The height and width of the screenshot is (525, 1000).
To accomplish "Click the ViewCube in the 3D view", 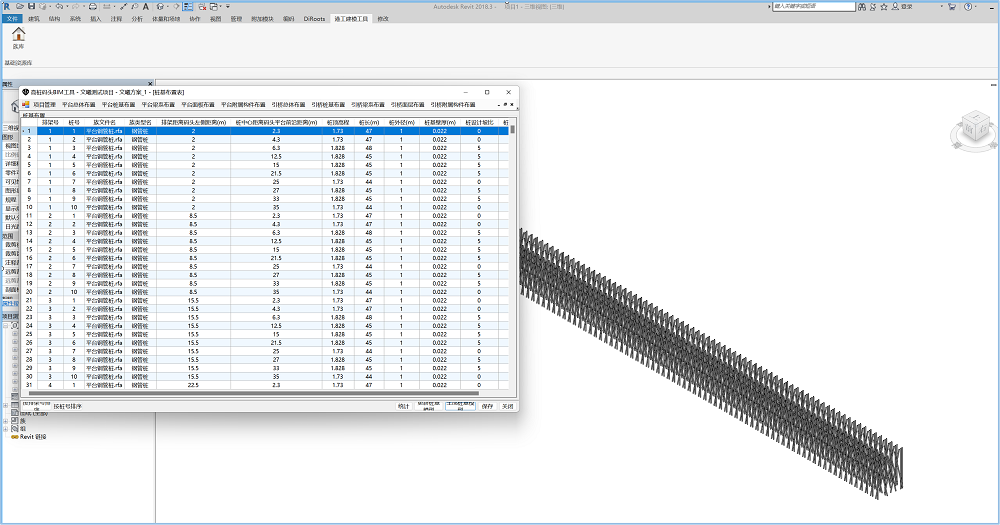I will pyautogui.click(x=975, y=131).
